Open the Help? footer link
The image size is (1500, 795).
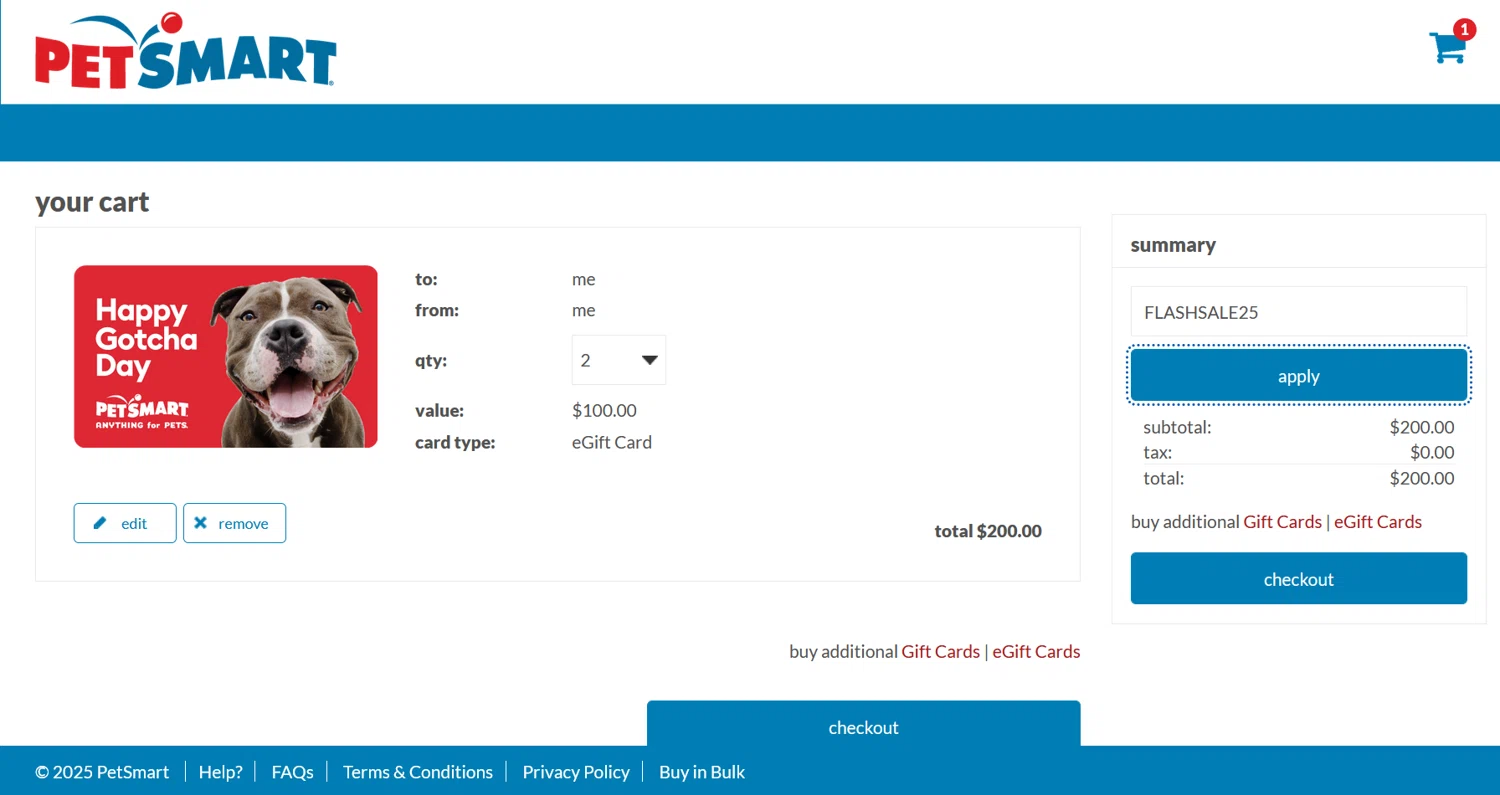pyautogui.click(x=221, y=772)
